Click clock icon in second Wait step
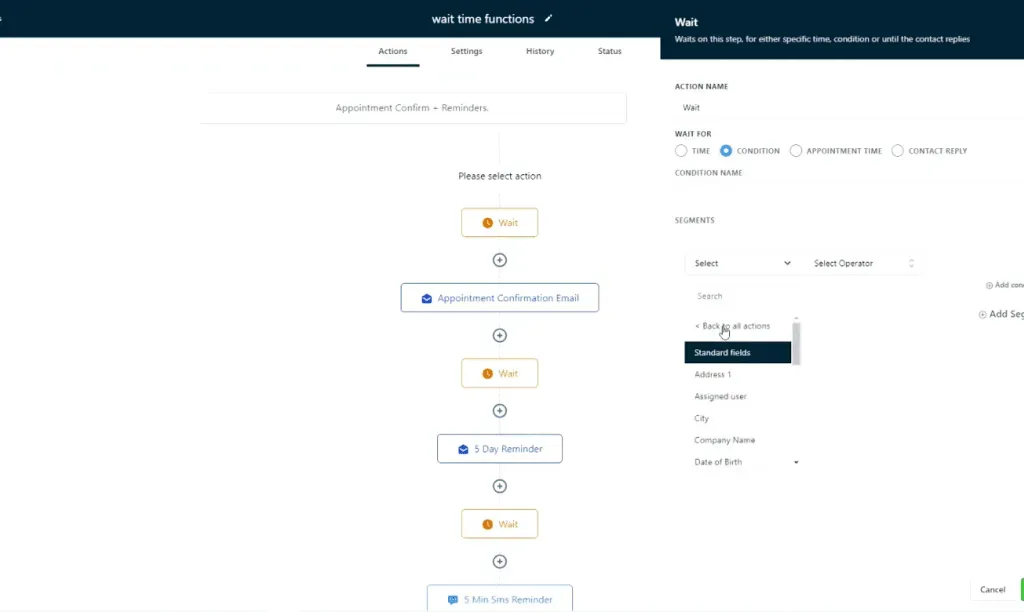Screen dimensions: 1024x612 point(487,374)
